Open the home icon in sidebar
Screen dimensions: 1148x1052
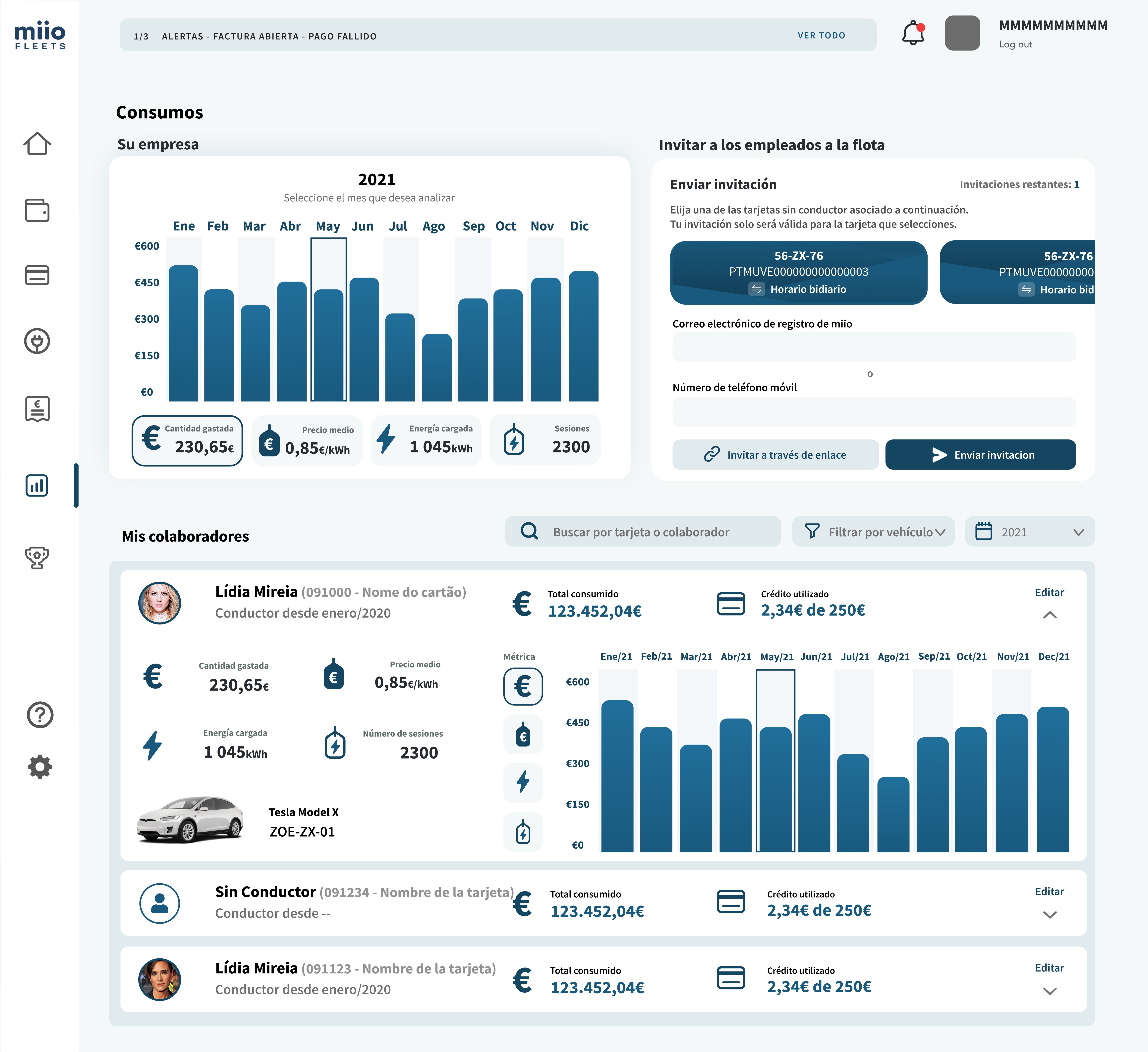[37, 144]
